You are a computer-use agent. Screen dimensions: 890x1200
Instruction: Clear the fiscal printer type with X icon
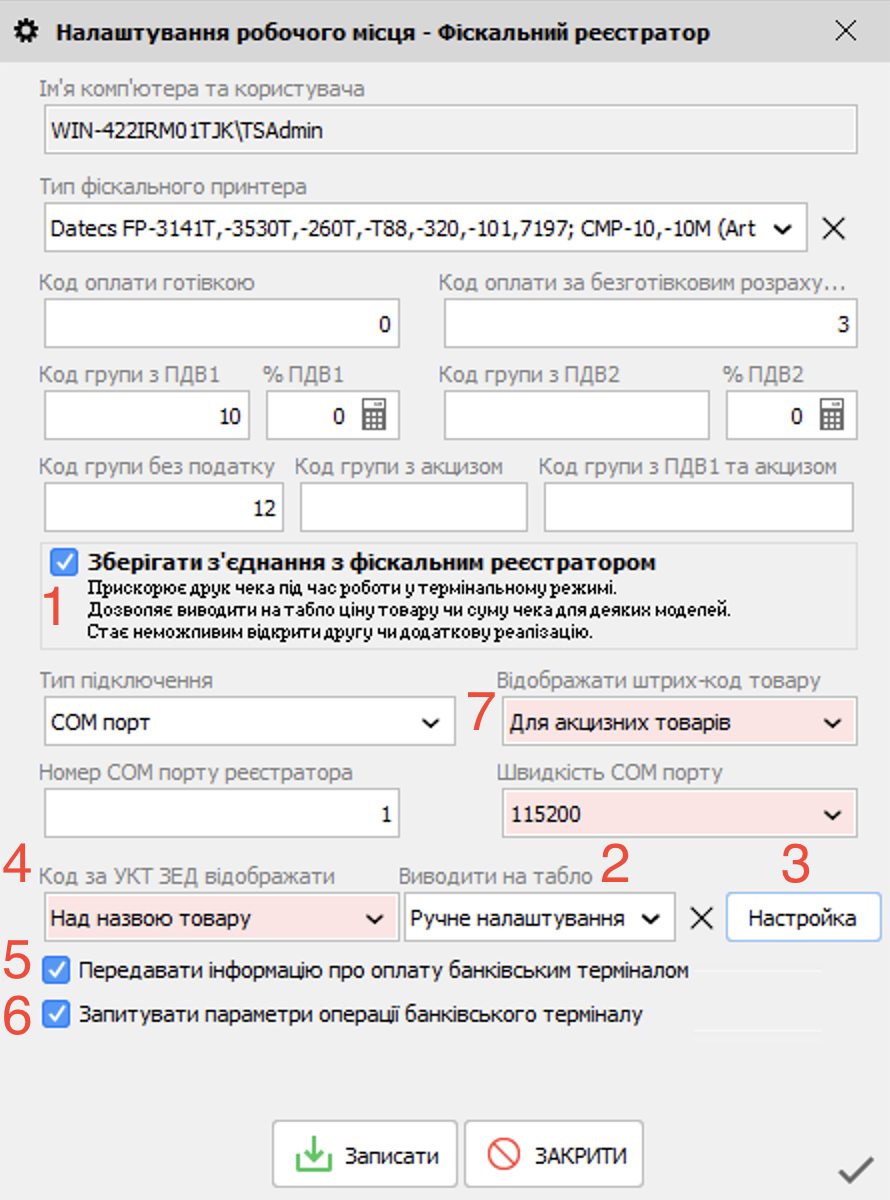pyautogui.click(x=833, y=229)
